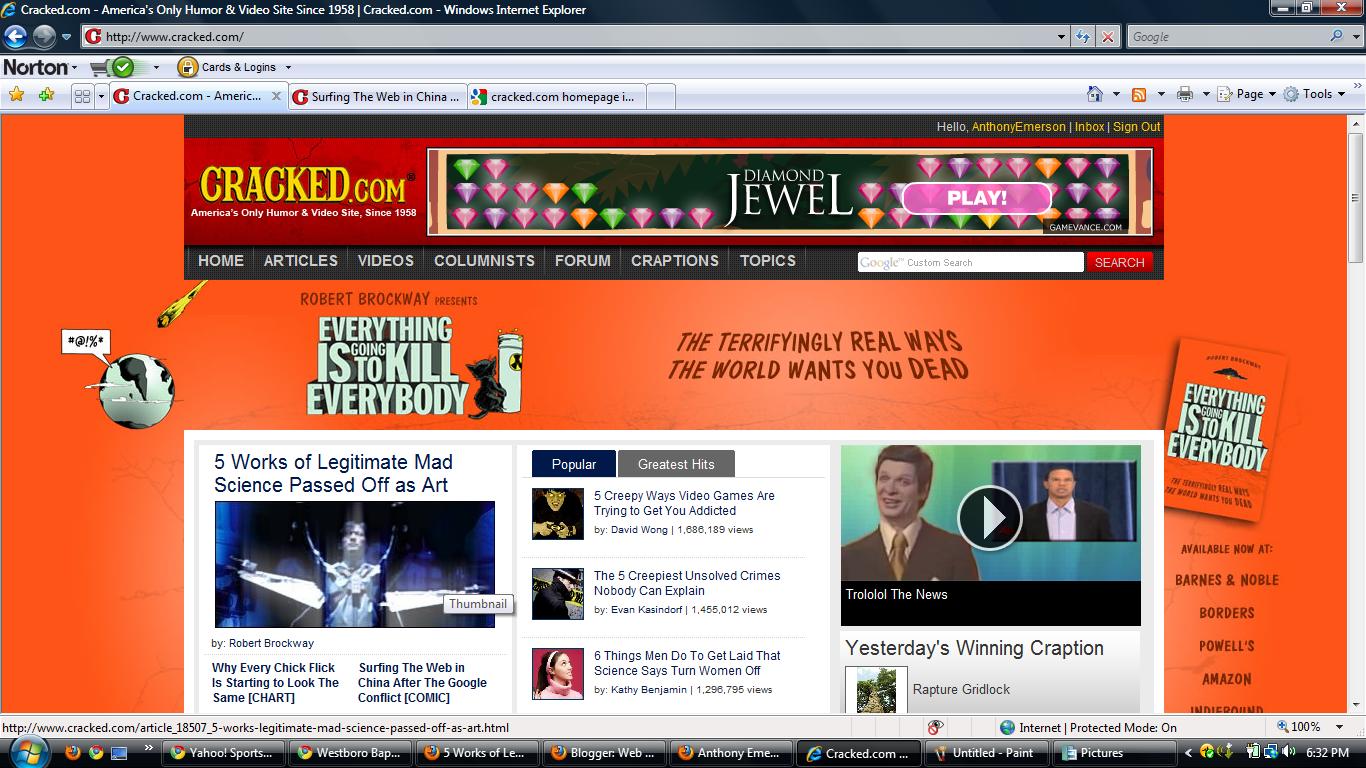The image size is (1366, 768).
Task: Open the Tools menu
Action: pyautogui.click(x=1315, y=94)
